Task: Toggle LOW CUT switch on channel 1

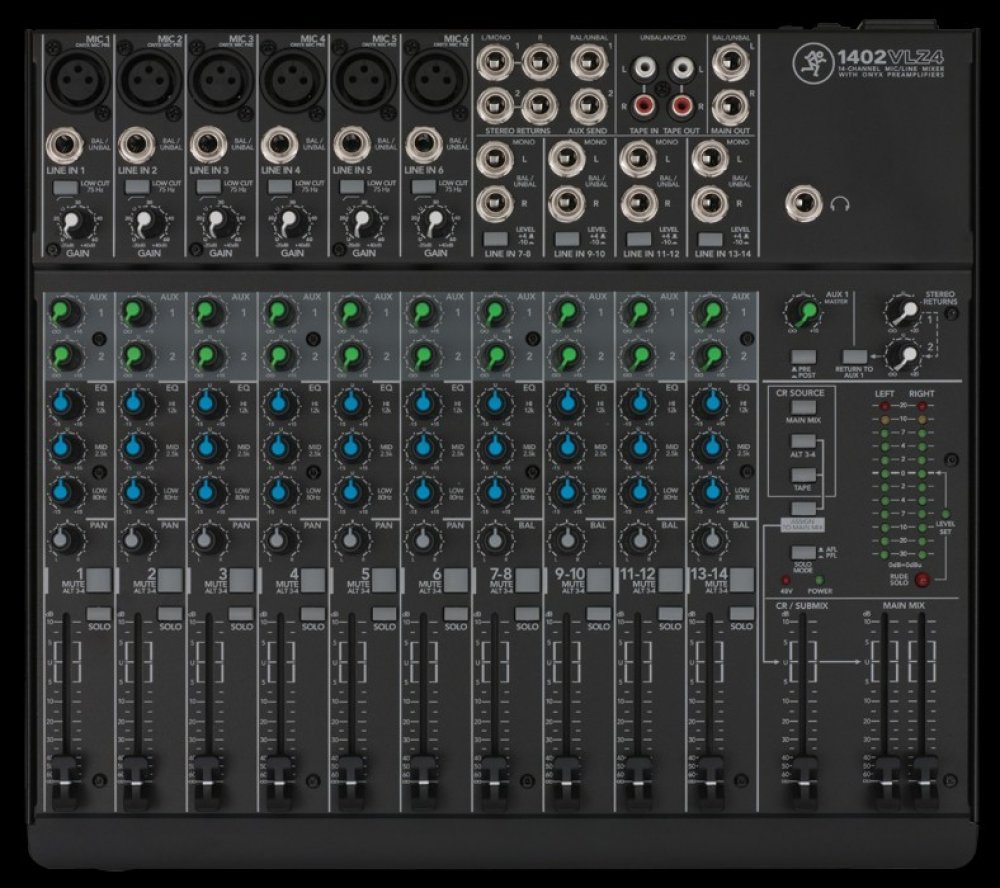Action: coord(64,187)
